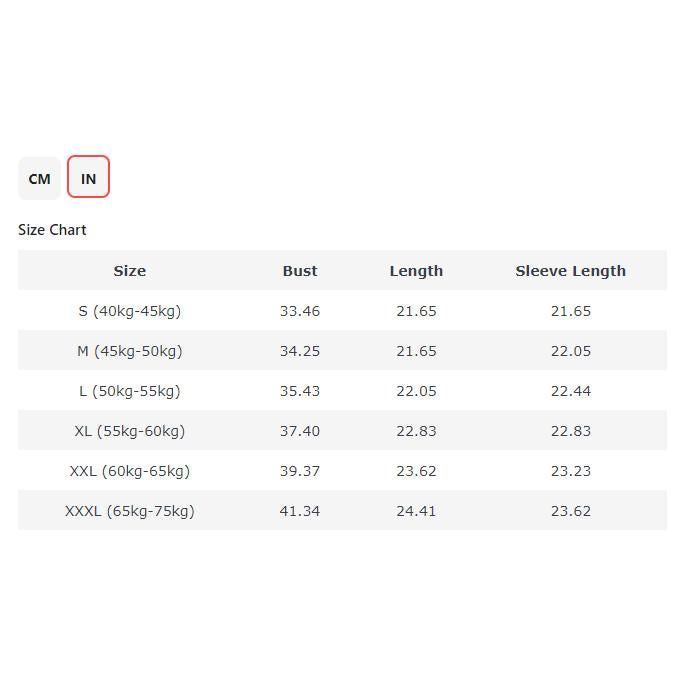Click the 35.43 bust measurement for size L
Screen dimensions: 682x682
pyautogui.click(x=300, y=391)
